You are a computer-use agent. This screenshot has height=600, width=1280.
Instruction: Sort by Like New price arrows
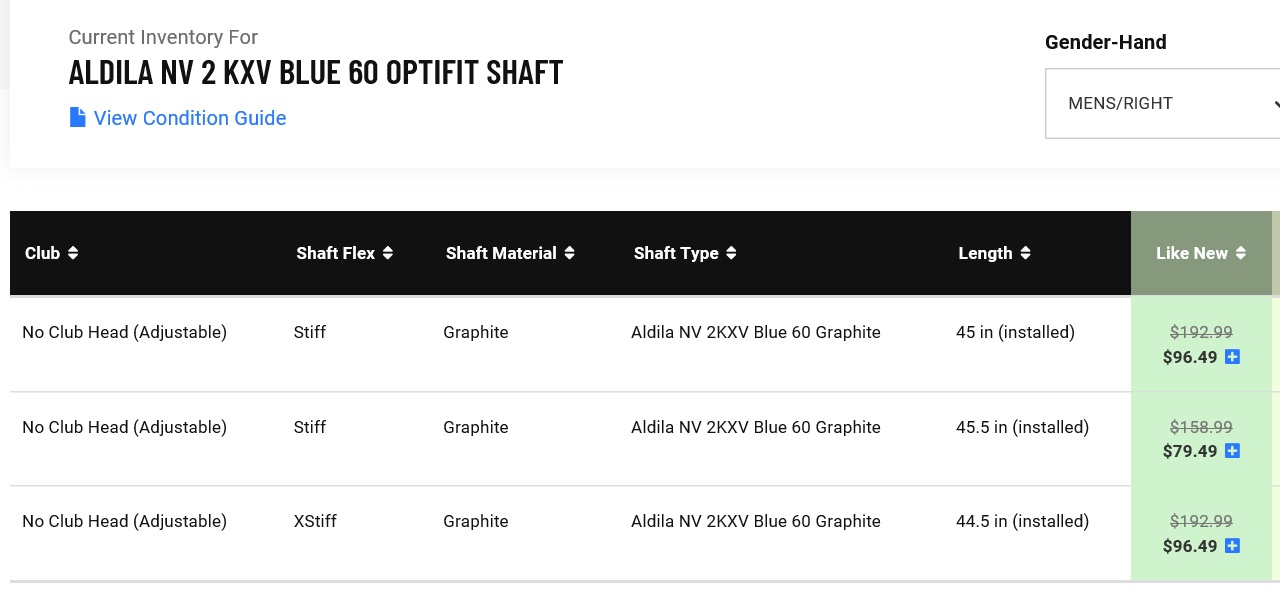coord(1241,253)
